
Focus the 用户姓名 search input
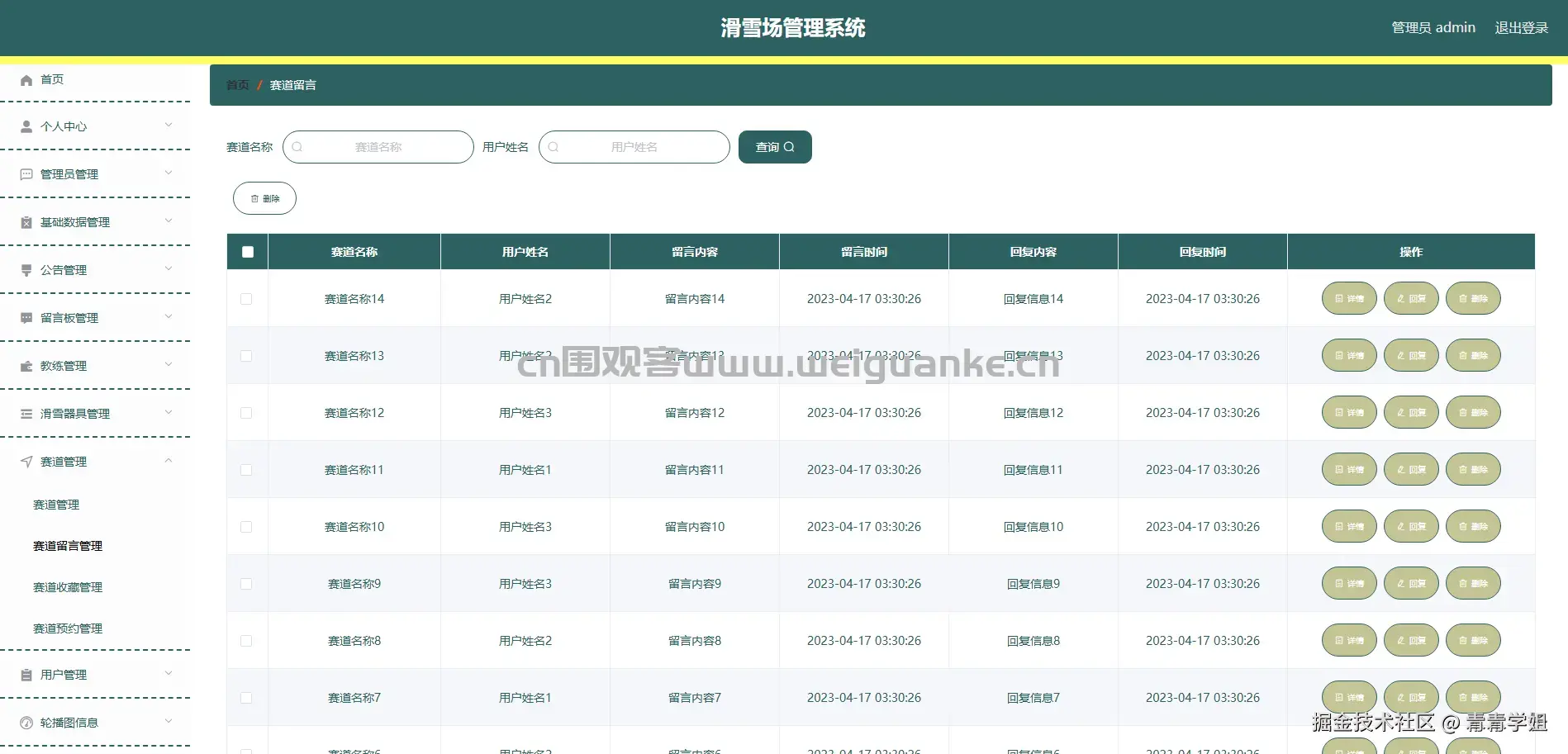[634, 147]
